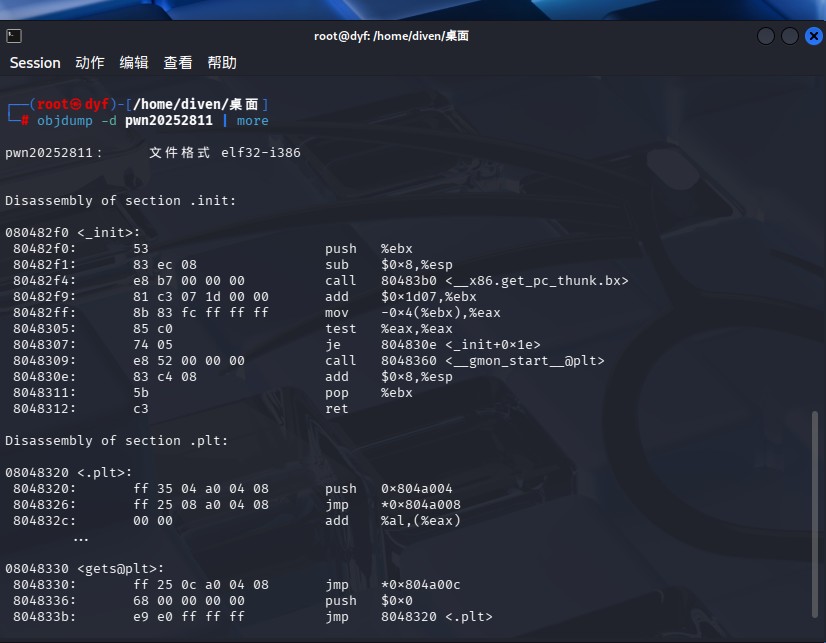This screenshot has height=643, width=826.
Task: Click the terminal app icon in title bar
Action: 14,36
